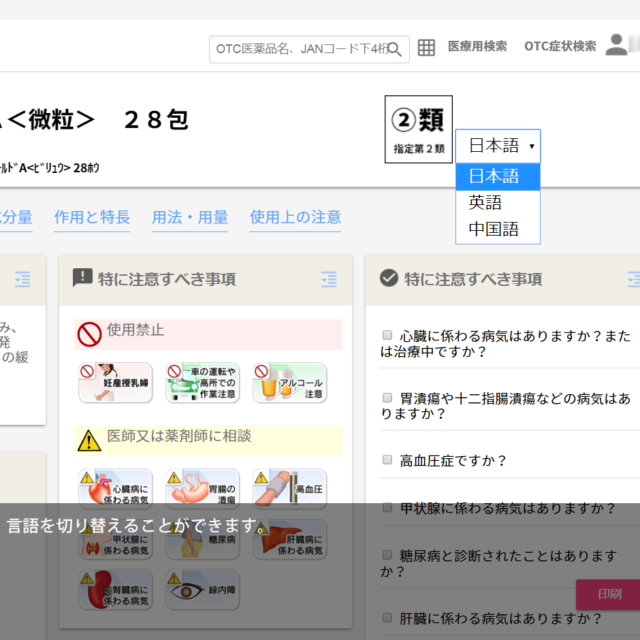Enable the 高血圧ですか checkbox
The width and height of the screenshot is (640, 640).
click(x=387, y=460)
